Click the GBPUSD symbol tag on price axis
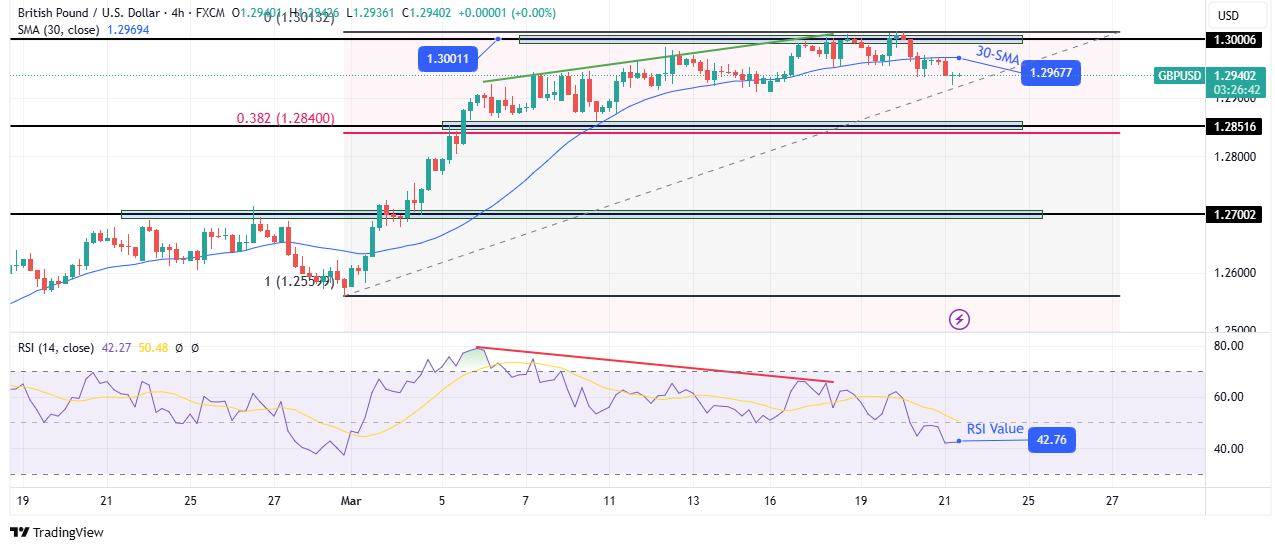 point(1178,75)
